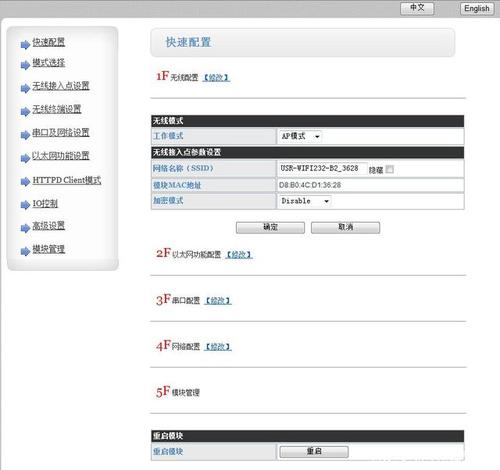Click arrow icon beside 快速配置 menu

(x=25, y=45)
